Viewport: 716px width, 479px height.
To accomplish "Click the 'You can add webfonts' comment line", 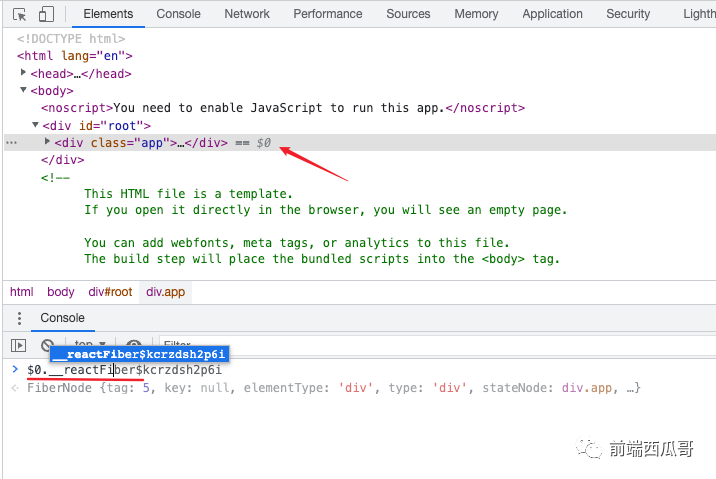I will coord(297,243).
